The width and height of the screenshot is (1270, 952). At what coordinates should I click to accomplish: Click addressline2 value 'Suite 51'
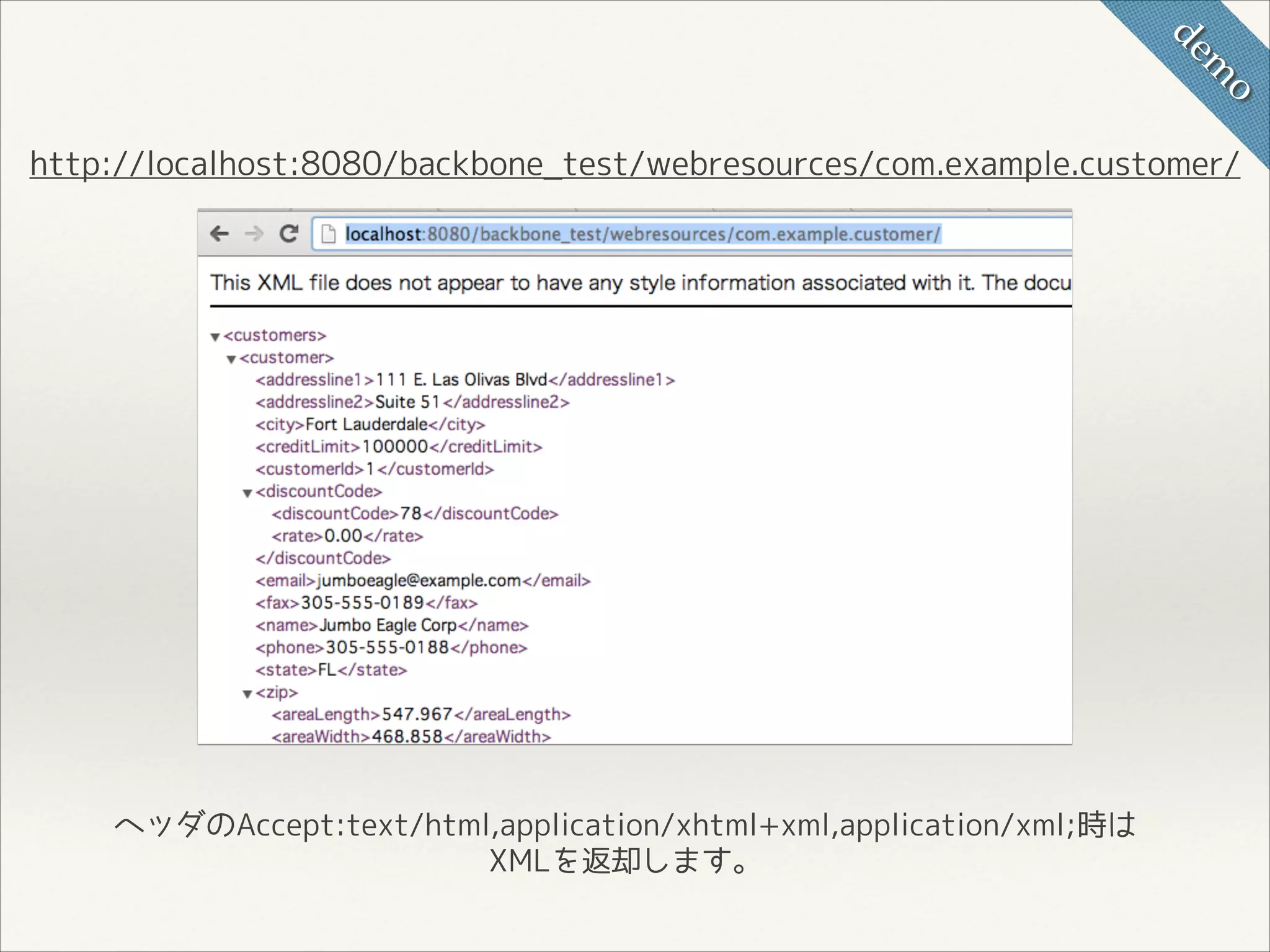tap(408, 402)
